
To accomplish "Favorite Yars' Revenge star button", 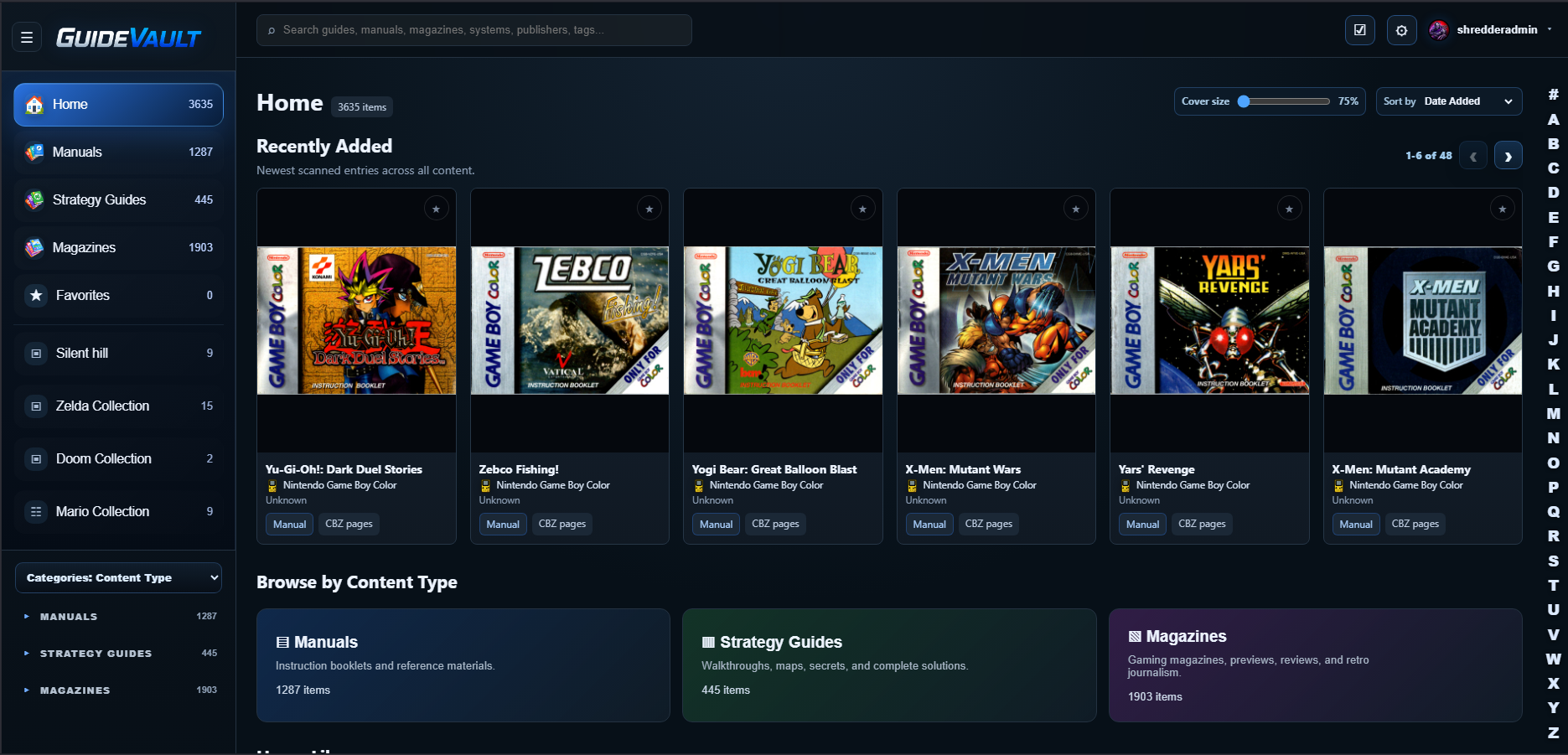I will tap(1289, 209).
